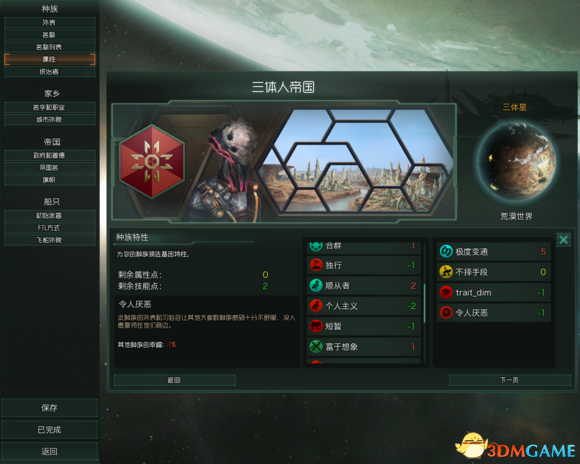Click the red hexagonal empire flag emblem
This screenshot has height=464, width=580.
[x=152, y=161]
